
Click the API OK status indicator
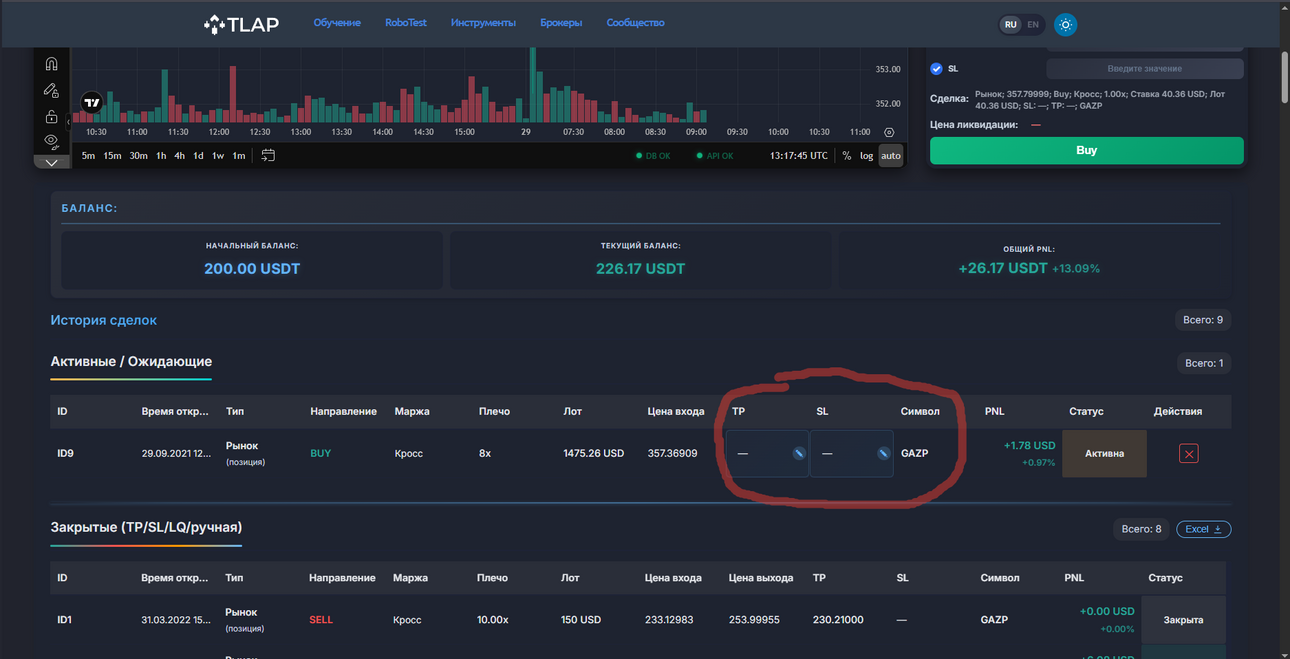click(x=715, y=156)
